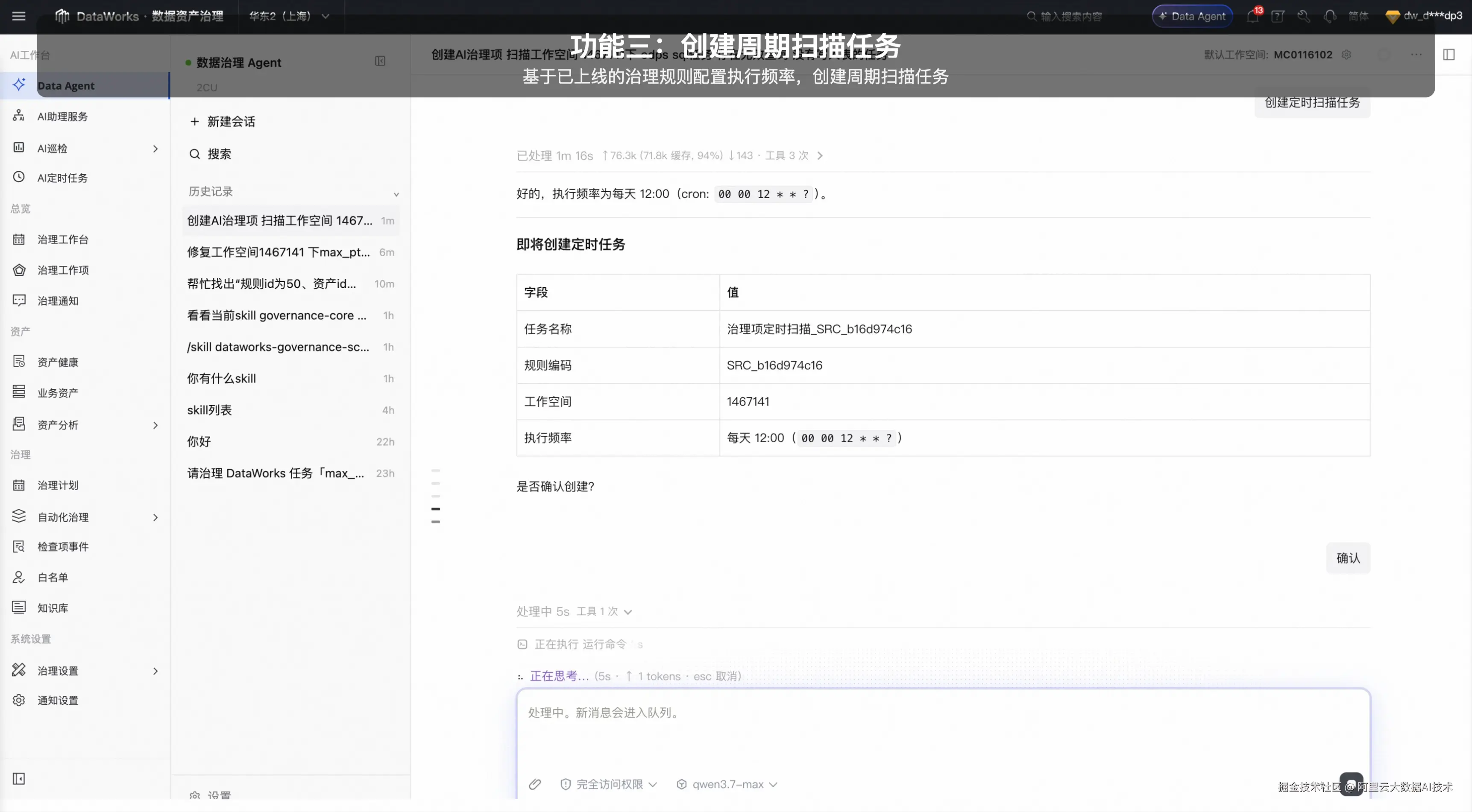Click the headset support icon in header
The height and width of the screenshot is (812, 1472).
pos(1330,16)
